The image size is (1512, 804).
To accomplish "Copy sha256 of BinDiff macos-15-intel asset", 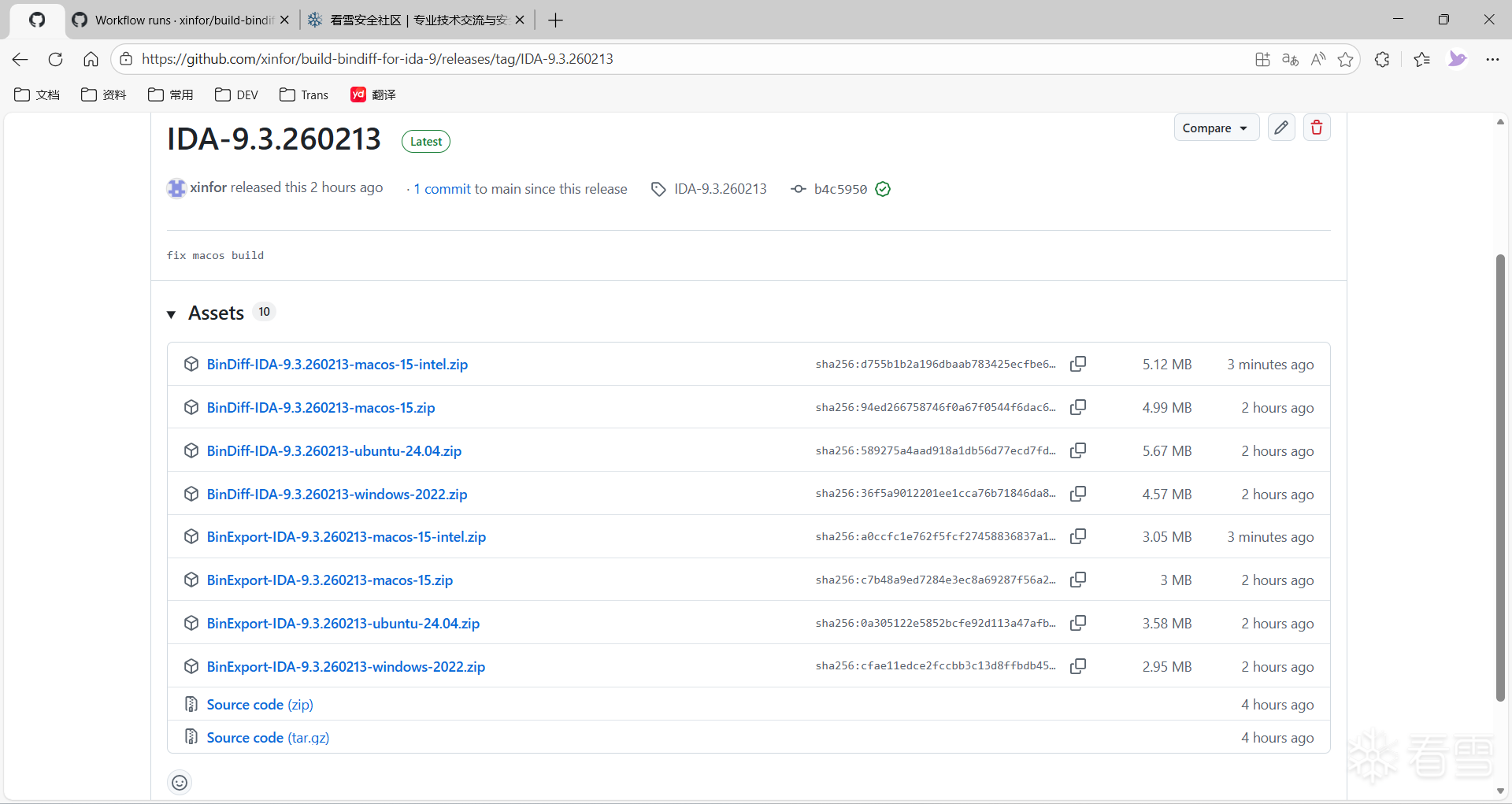I will click(1078, 364).
